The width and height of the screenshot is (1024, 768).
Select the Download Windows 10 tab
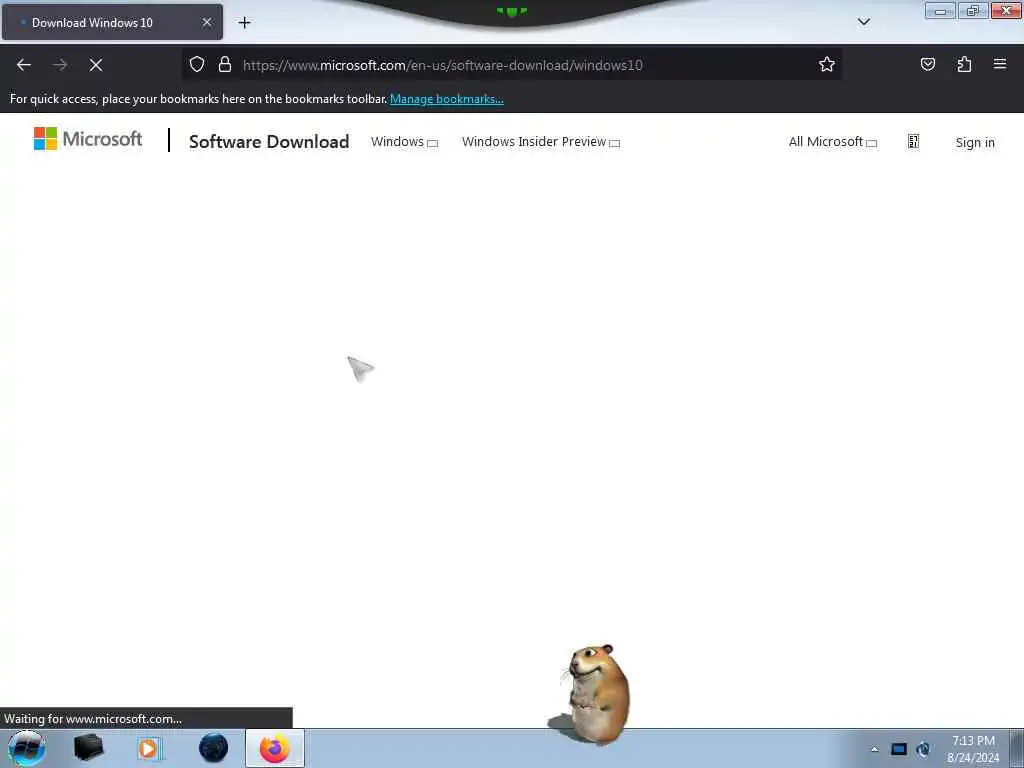pyautogui.click(x=112, y=22)
